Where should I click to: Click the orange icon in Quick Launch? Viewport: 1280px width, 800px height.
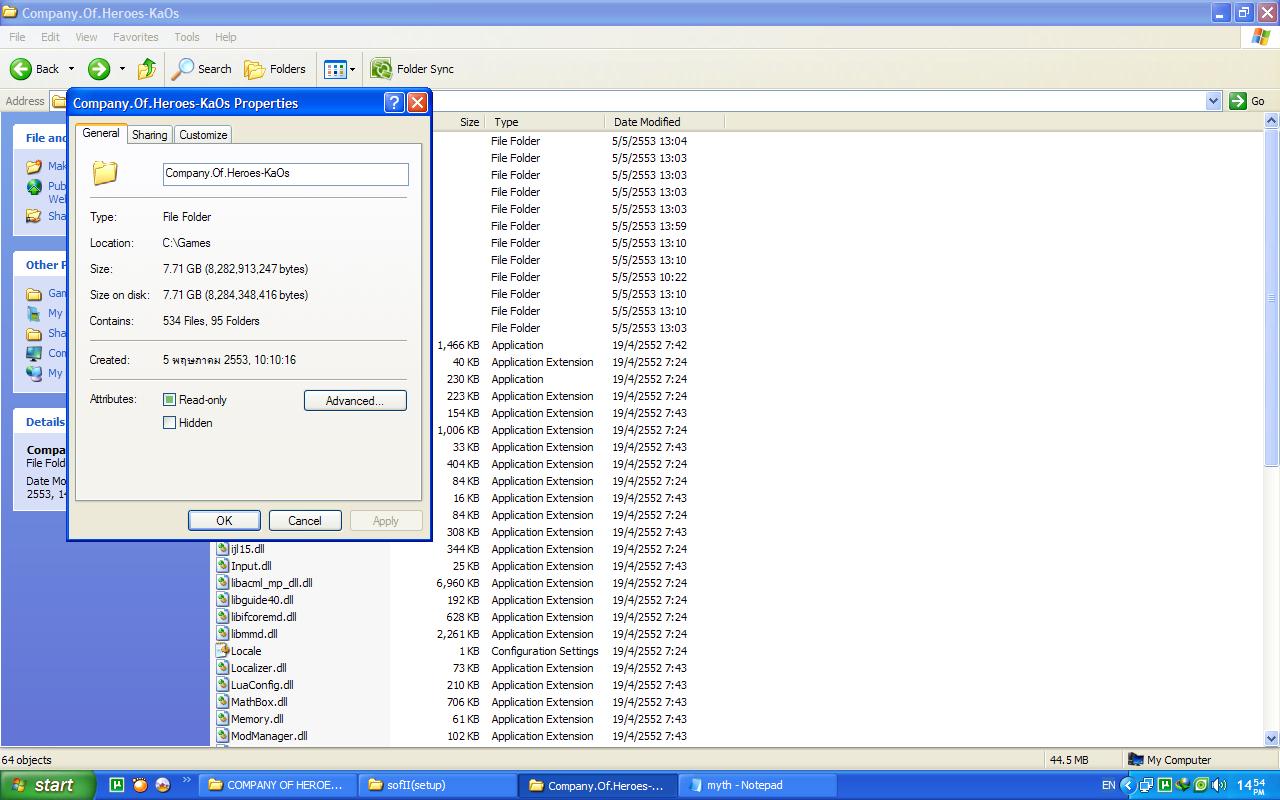coord(140,785)
